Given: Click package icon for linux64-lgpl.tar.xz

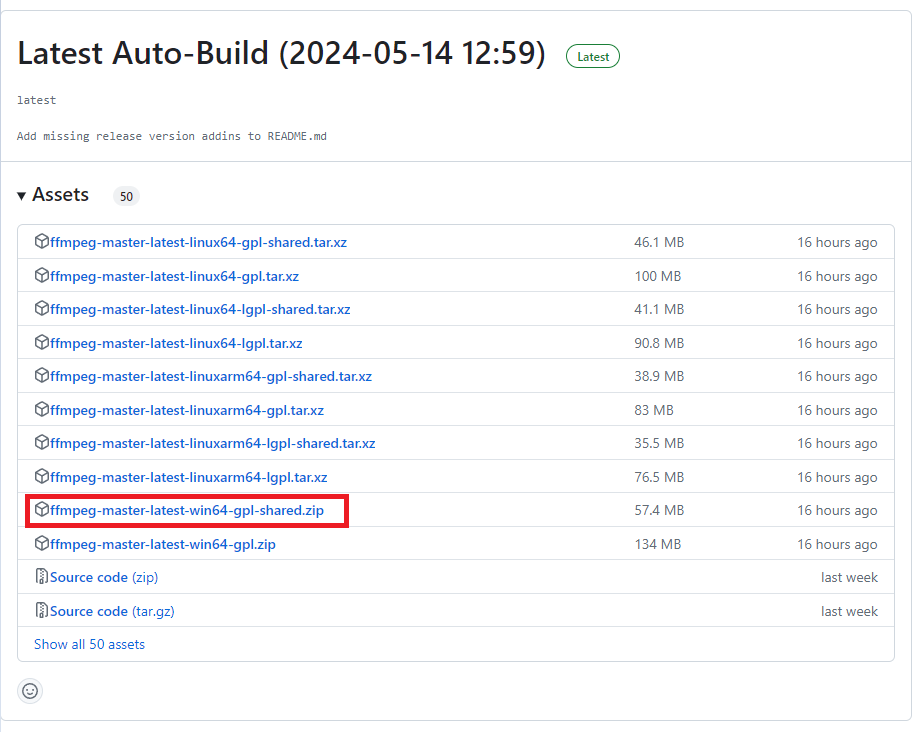Looking at the screenshot, I should [41, 342].
